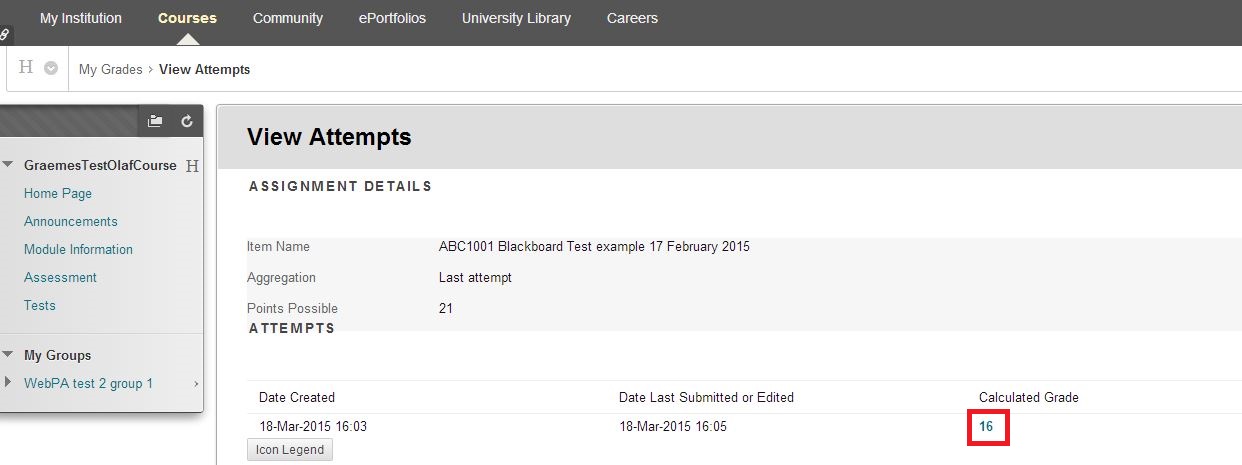
Task: Collapse the GraemesTestOlafCourse menu section
Action: tap(9, 165)
